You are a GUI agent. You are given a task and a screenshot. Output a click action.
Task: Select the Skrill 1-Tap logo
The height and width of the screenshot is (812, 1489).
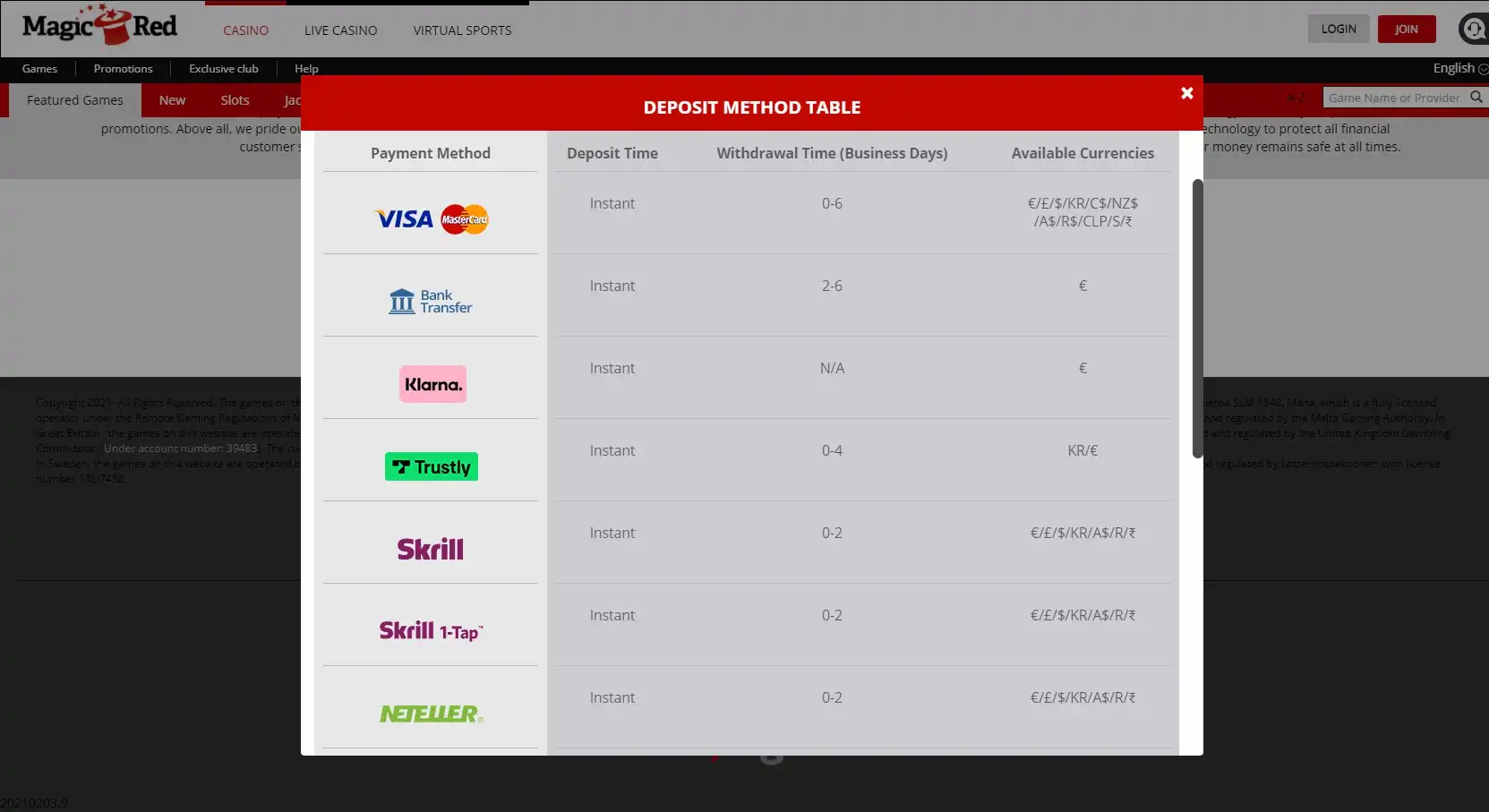tap(431, 631)
